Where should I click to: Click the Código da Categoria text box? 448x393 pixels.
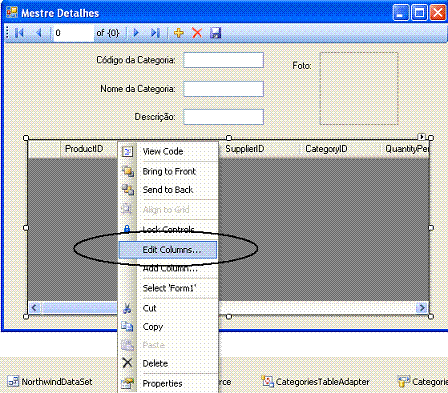click(x=223, y=60)
